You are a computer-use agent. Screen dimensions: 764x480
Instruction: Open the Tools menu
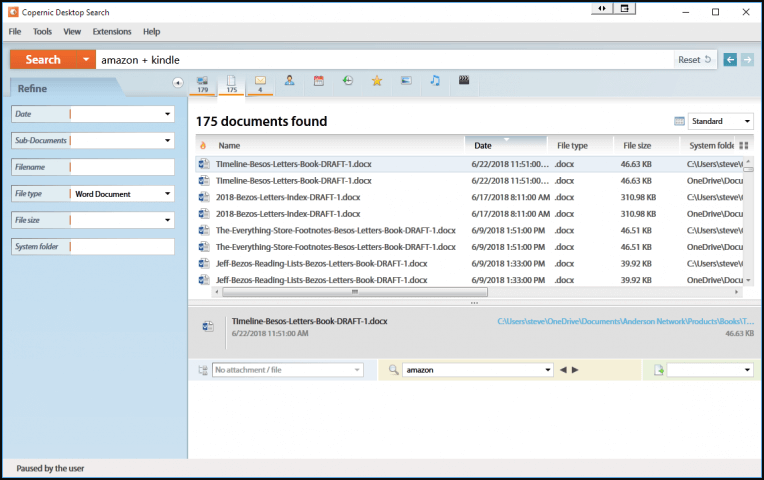tap(42, 31)
